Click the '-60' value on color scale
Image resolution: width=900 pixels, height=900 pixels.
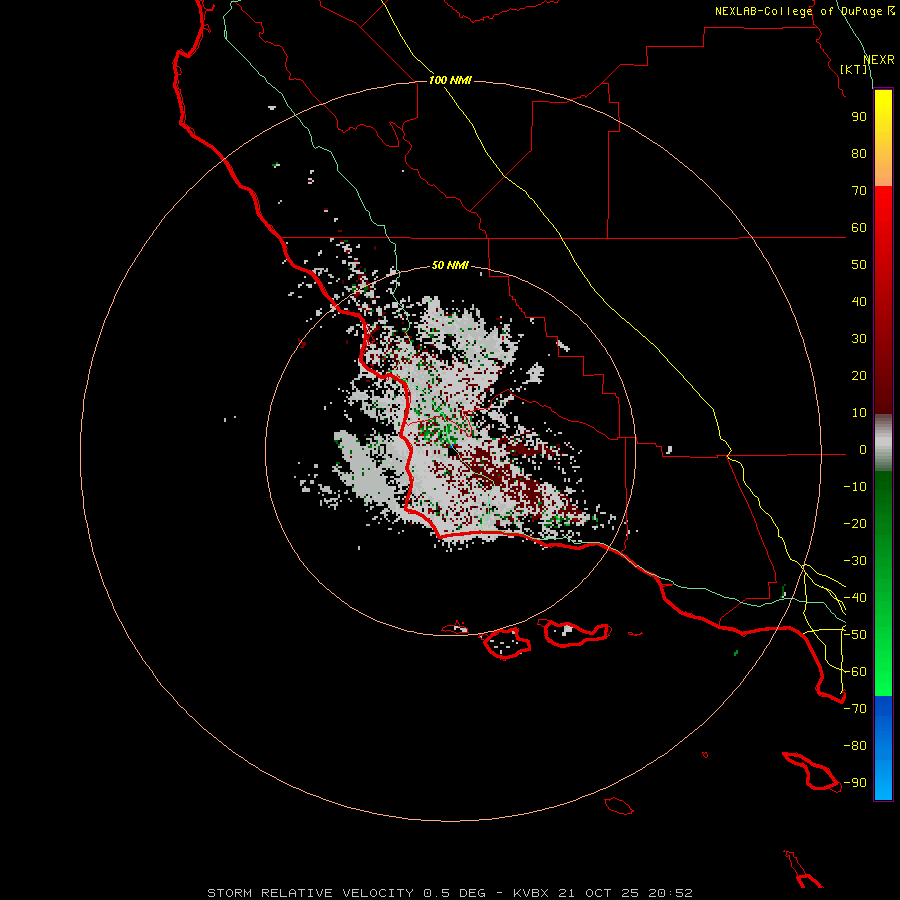(855, 672)
